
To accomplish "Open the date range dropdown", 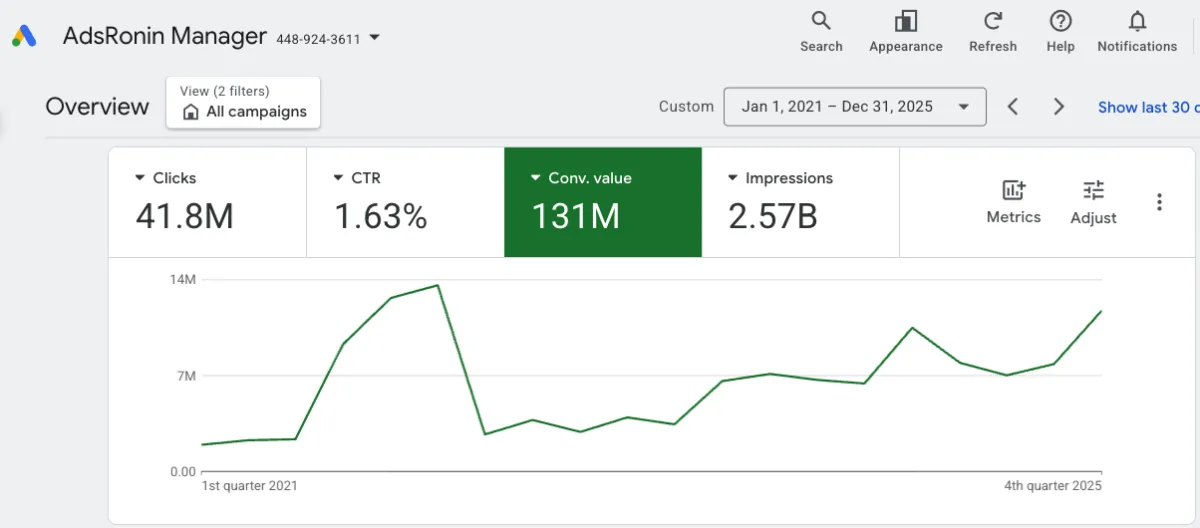I will (855, 107).
